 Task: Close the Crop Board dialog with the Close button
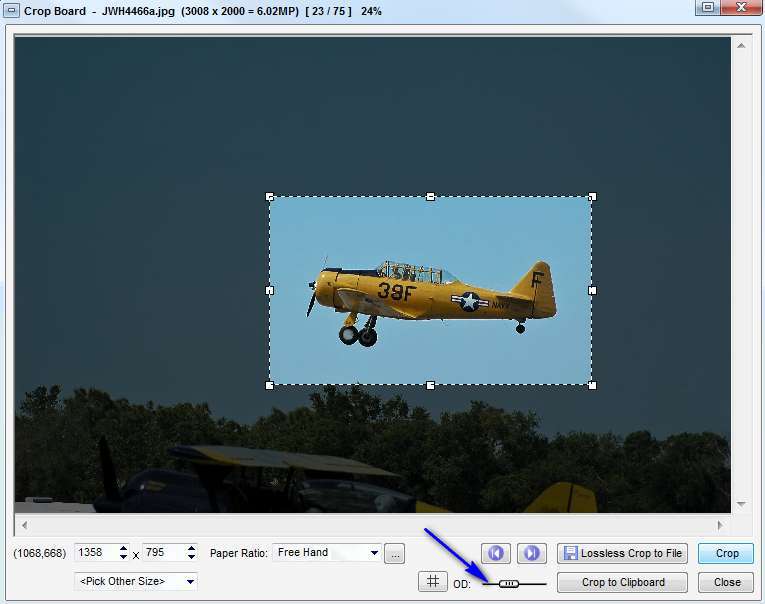pyautogui.click(x=726, y=583)
